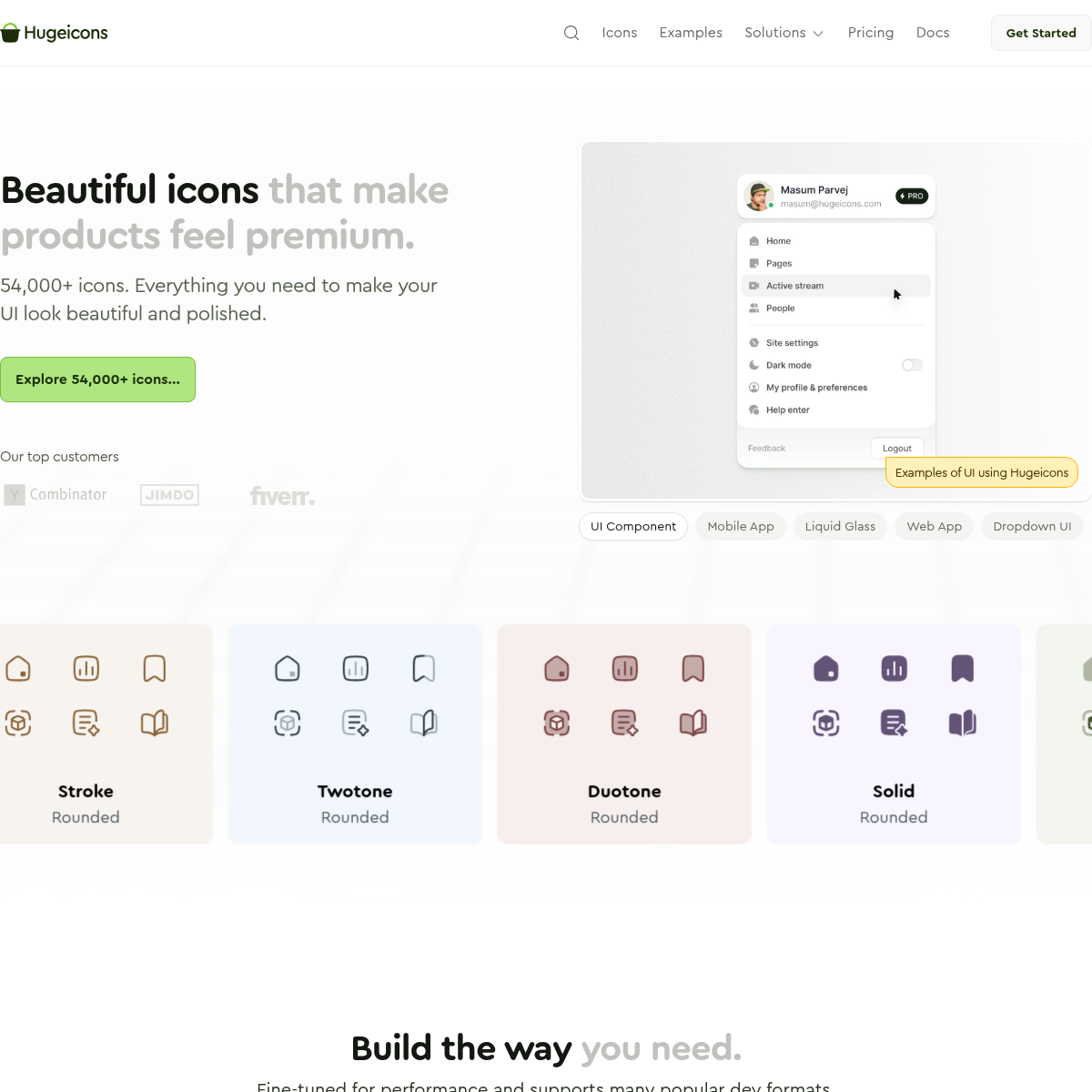Select the UI Component tab
1092x1092 pixels.
[633, 526]
